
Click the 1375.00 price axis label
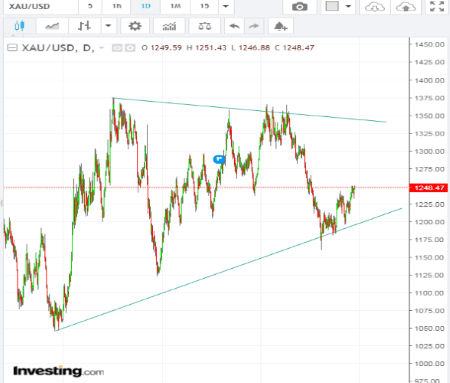[429, 98]
